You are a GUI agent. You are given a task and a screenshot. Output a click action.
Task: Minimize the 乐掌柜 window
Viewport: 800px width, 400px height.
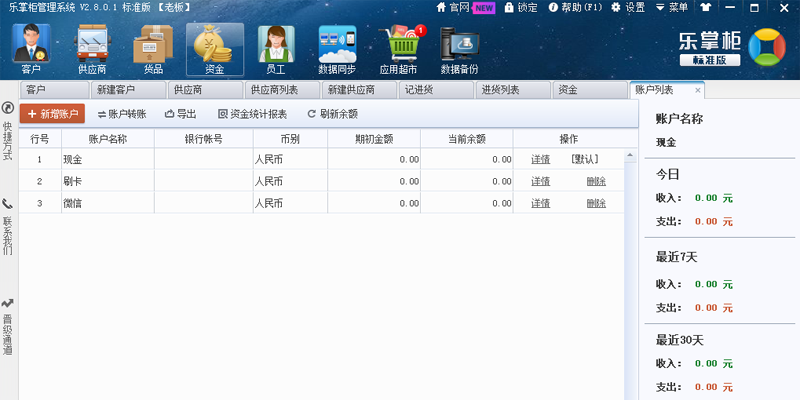730,8
